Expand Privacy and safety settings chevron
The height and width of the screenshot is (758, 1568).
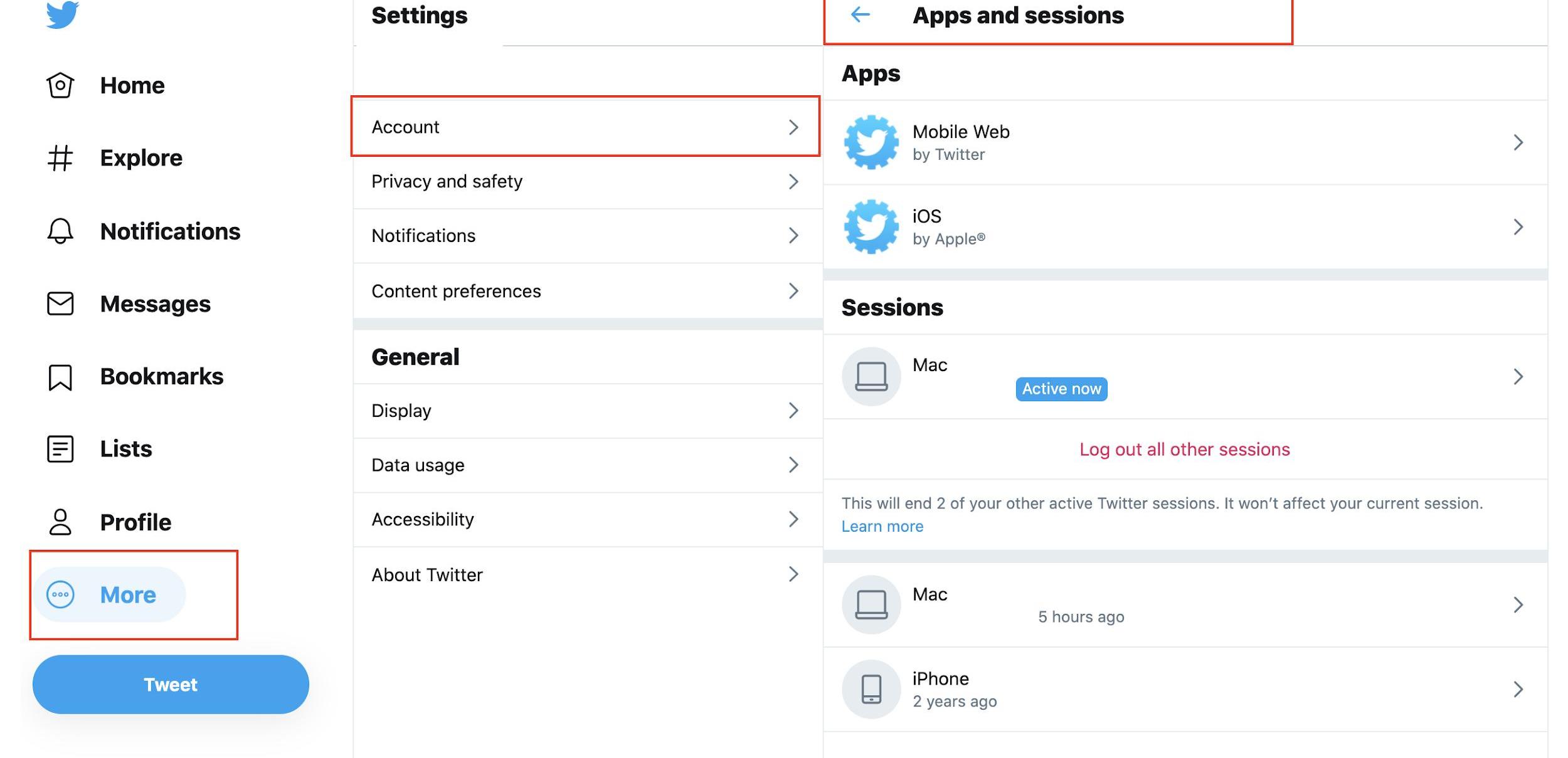(x=793, y=182)
